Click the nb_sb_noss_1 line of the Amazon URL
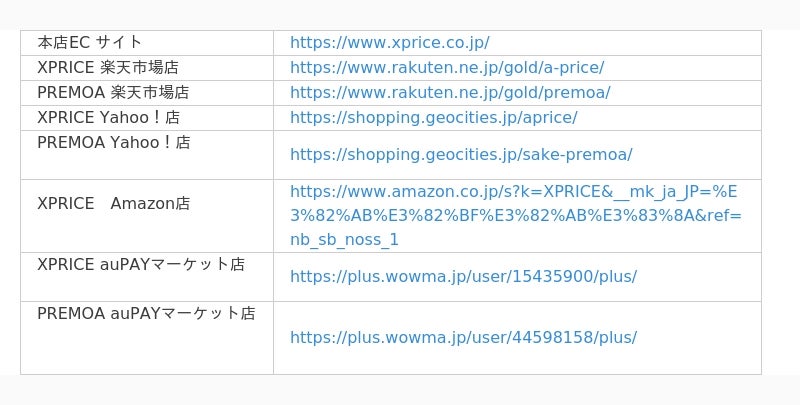The width and height of the screenshot is (800, 405). (344, 240)
